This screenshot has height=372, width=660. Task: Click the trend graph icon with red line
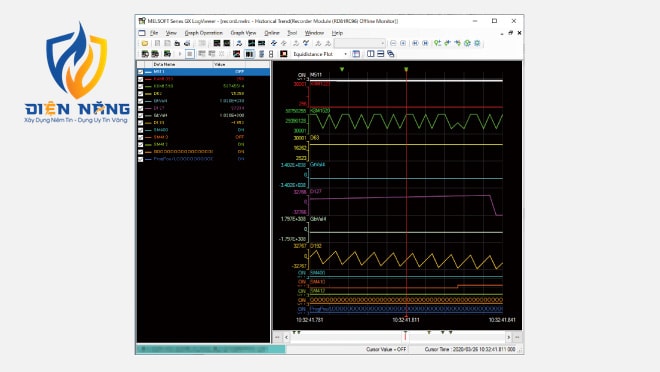[237, 54]
